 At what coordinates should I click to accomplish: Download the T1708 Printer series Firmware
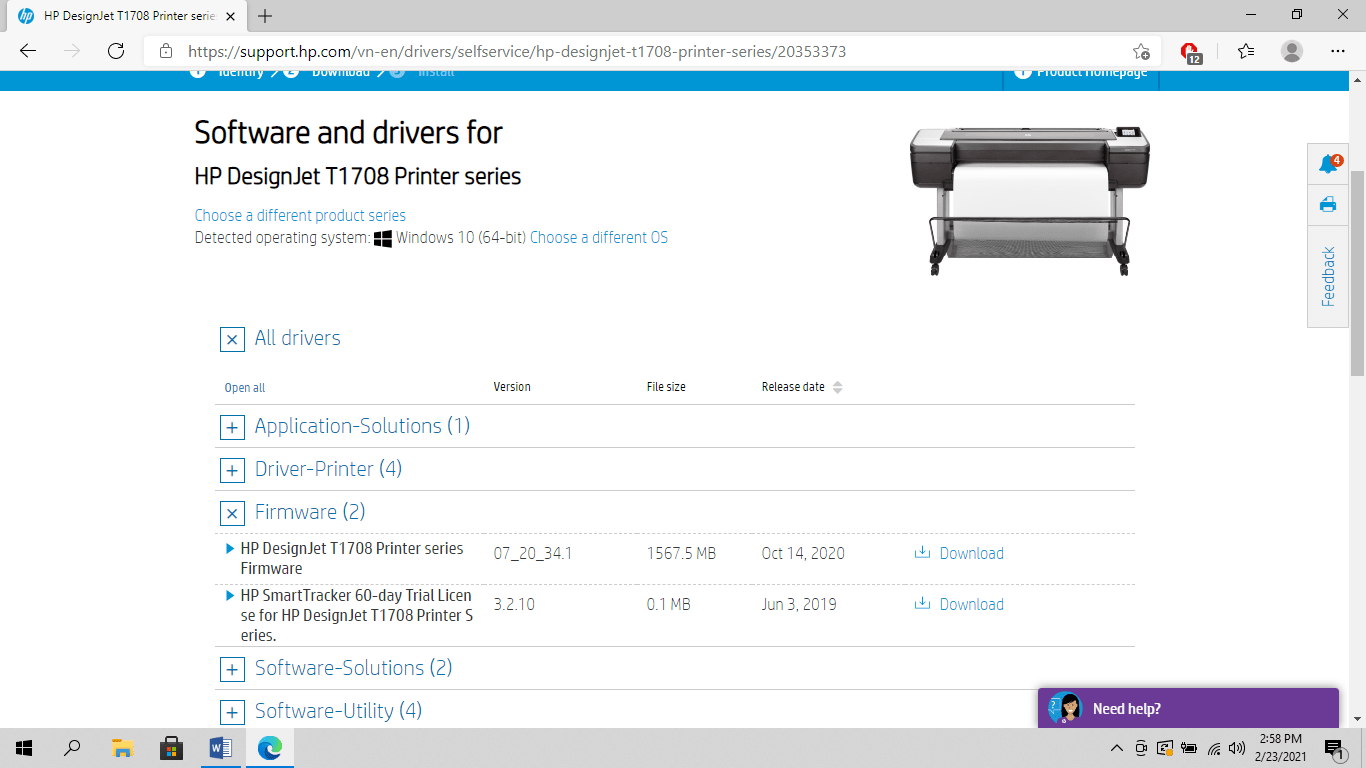tap(959, 553)
